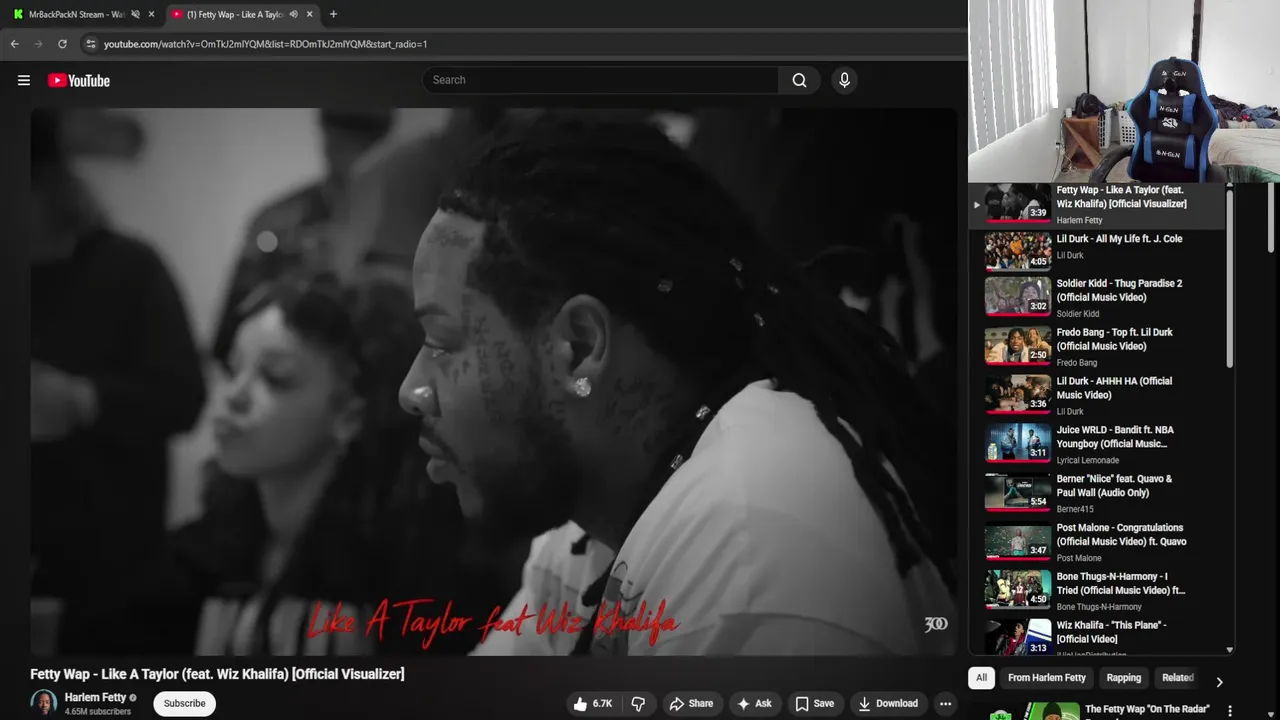Open a new browser tab

[x=333, y=14]
